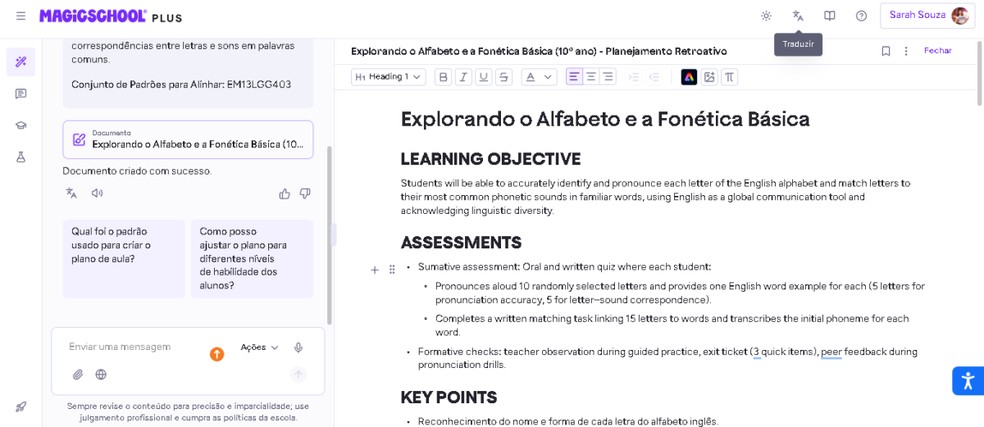Toggle underline formatting
Viewport: 984px width, 427px height.
point(483,77)
